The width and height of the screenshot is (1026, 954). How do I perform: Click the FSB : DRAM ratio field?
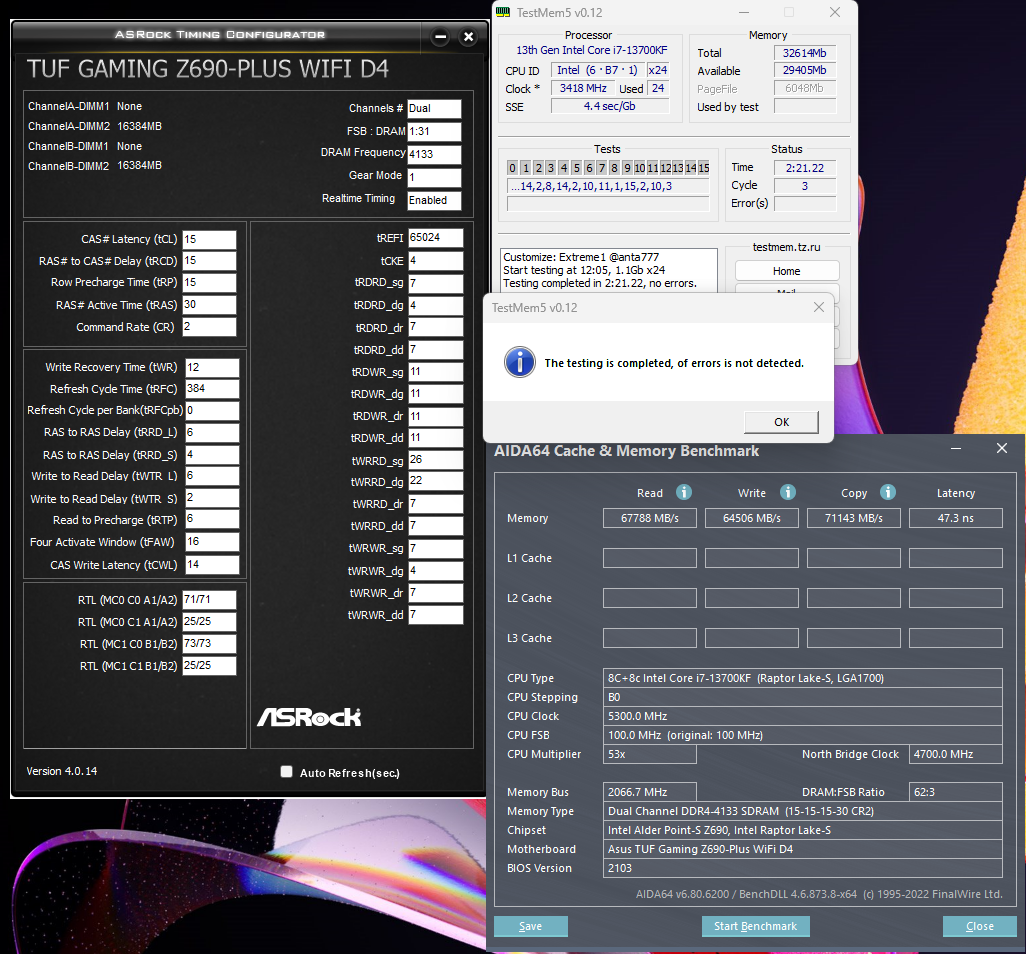pyautogui.click(x=434, y=132)
